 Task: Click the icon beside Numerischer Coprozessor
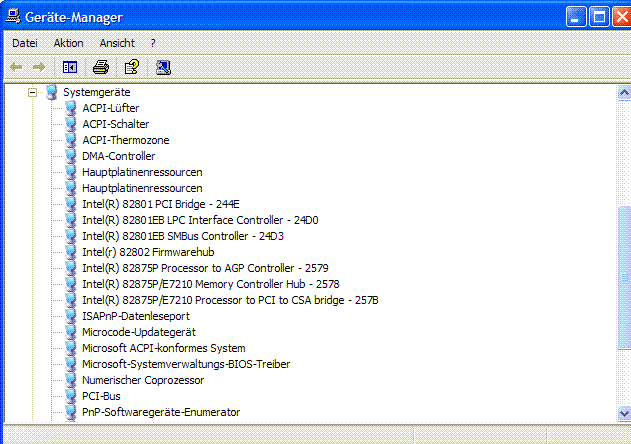[x=71, y=380]
